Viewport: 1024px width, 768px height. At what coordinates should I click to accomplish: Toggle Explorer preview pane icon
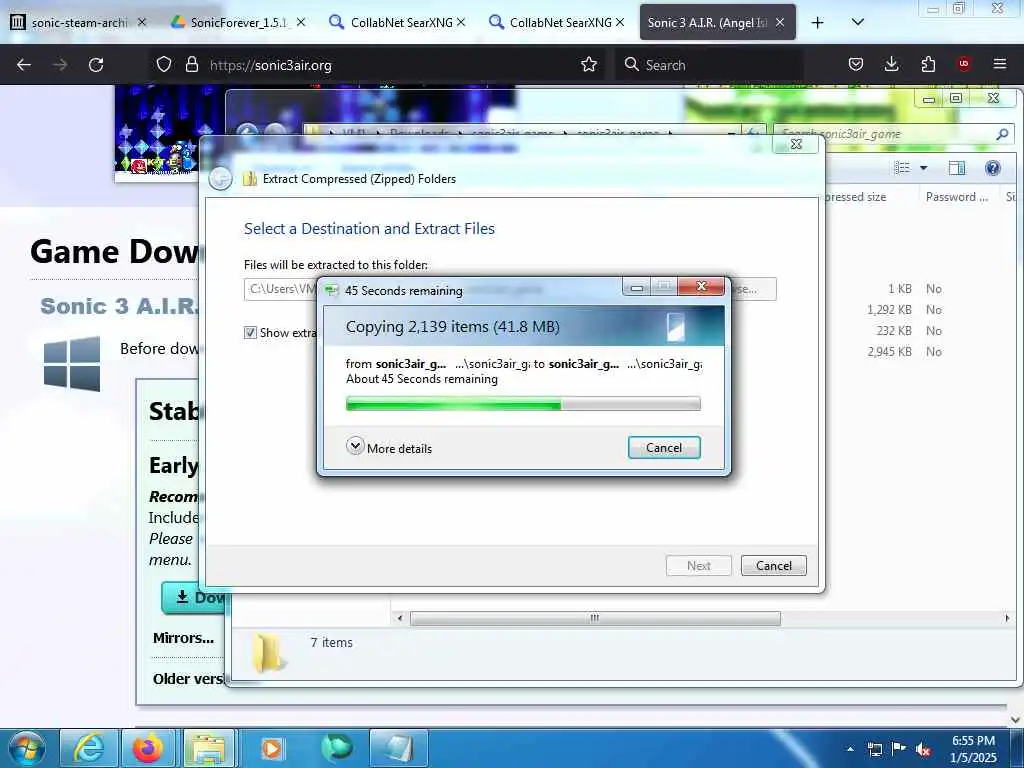click(x=957, y=168)
